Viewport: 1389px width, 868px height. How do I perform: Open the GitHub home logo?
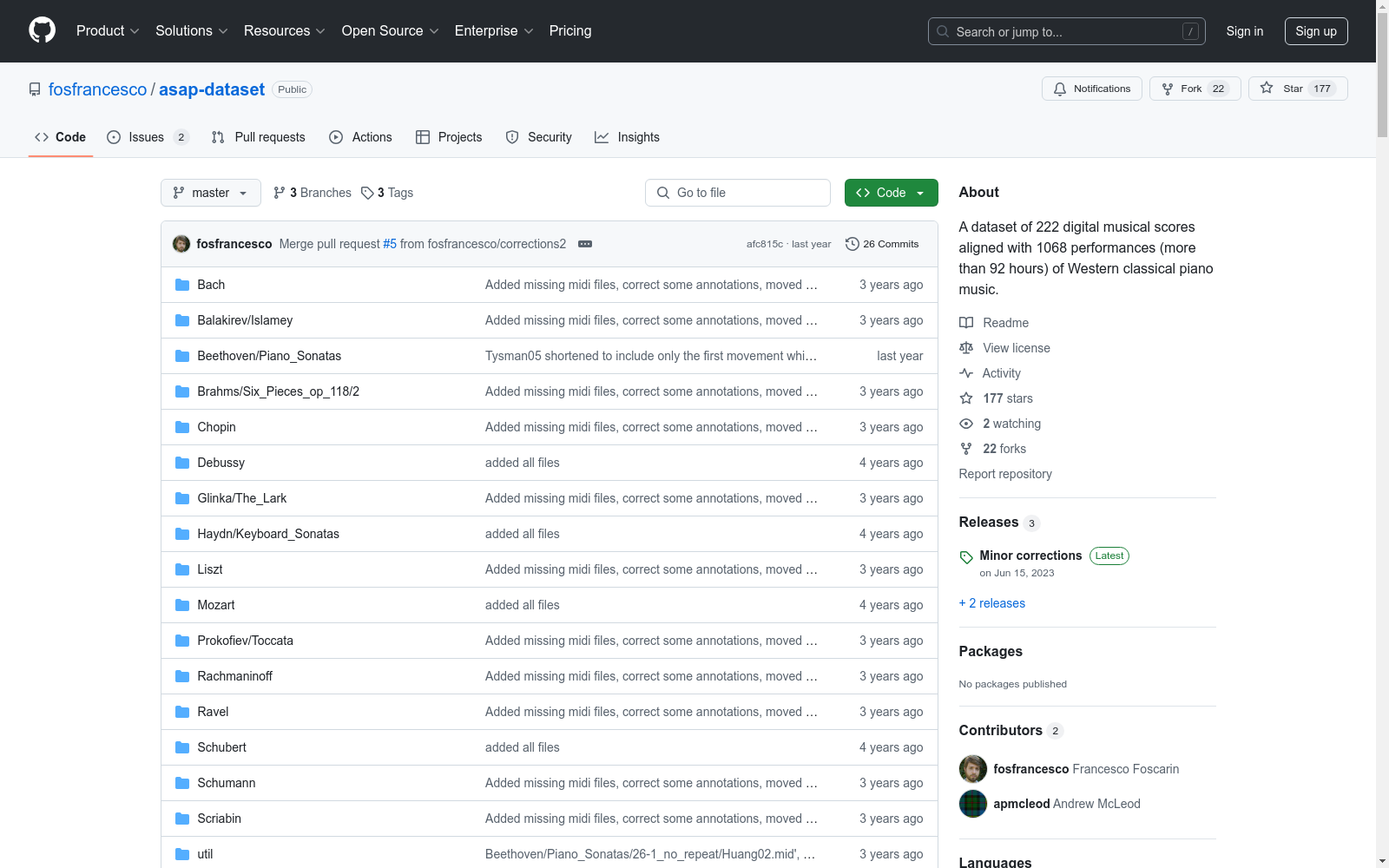point(42,30)
